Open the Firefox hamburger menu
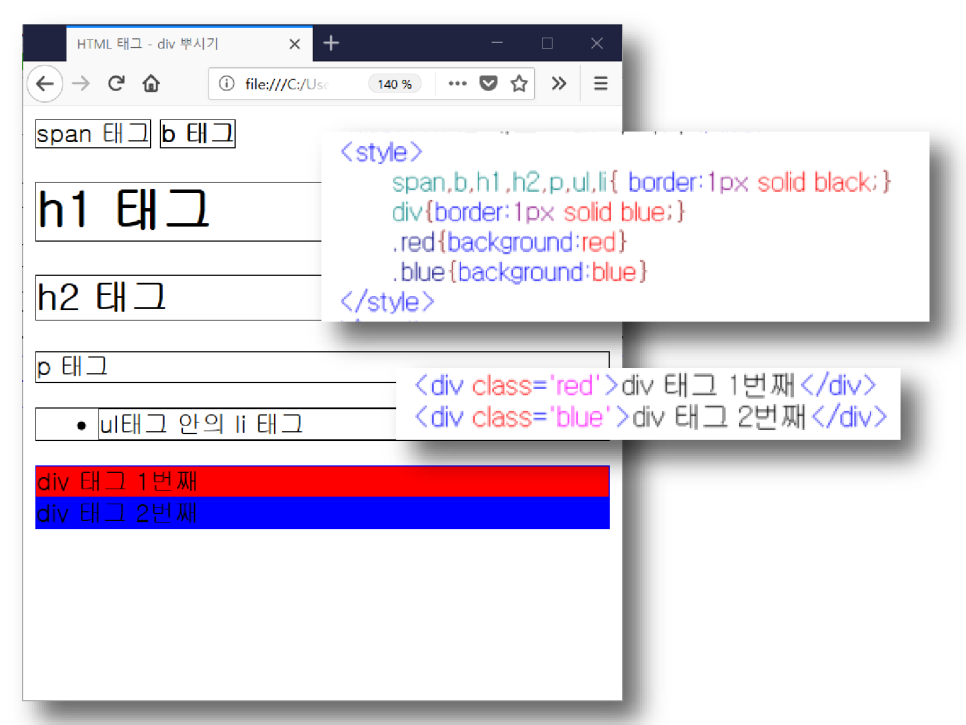Viewport: 966px width, 725px height. pyautogui.click(x=601, y=83)
